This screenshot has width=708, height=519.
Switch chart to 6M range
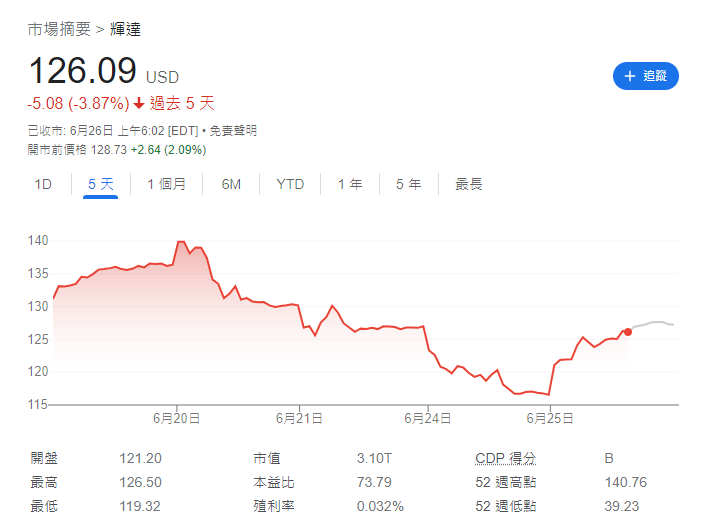231,184
